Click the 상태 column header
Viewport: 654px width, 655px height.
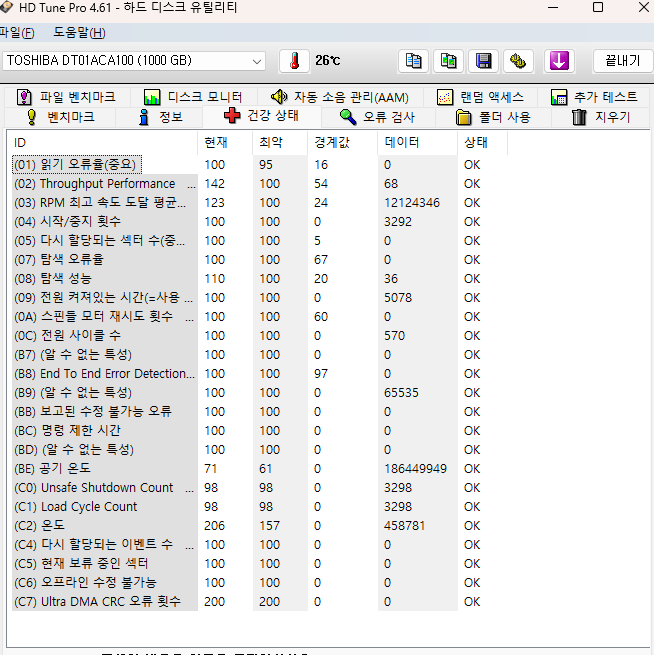pyautogui.click(x=482, y=143)
